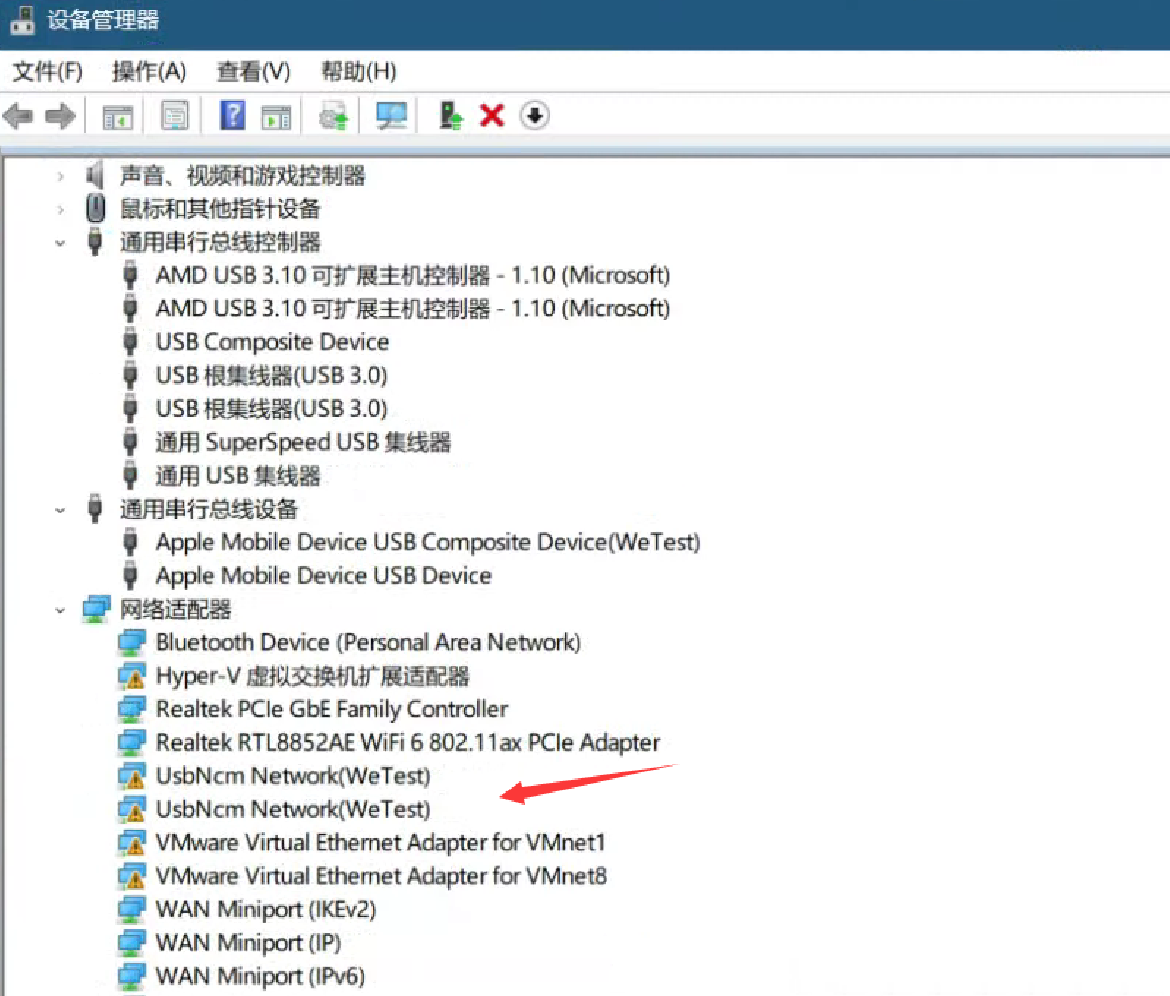Screen dimensions: 1170x996
Task: Click the green-arrow enable device icon
Action: click(x=451, y=116)
